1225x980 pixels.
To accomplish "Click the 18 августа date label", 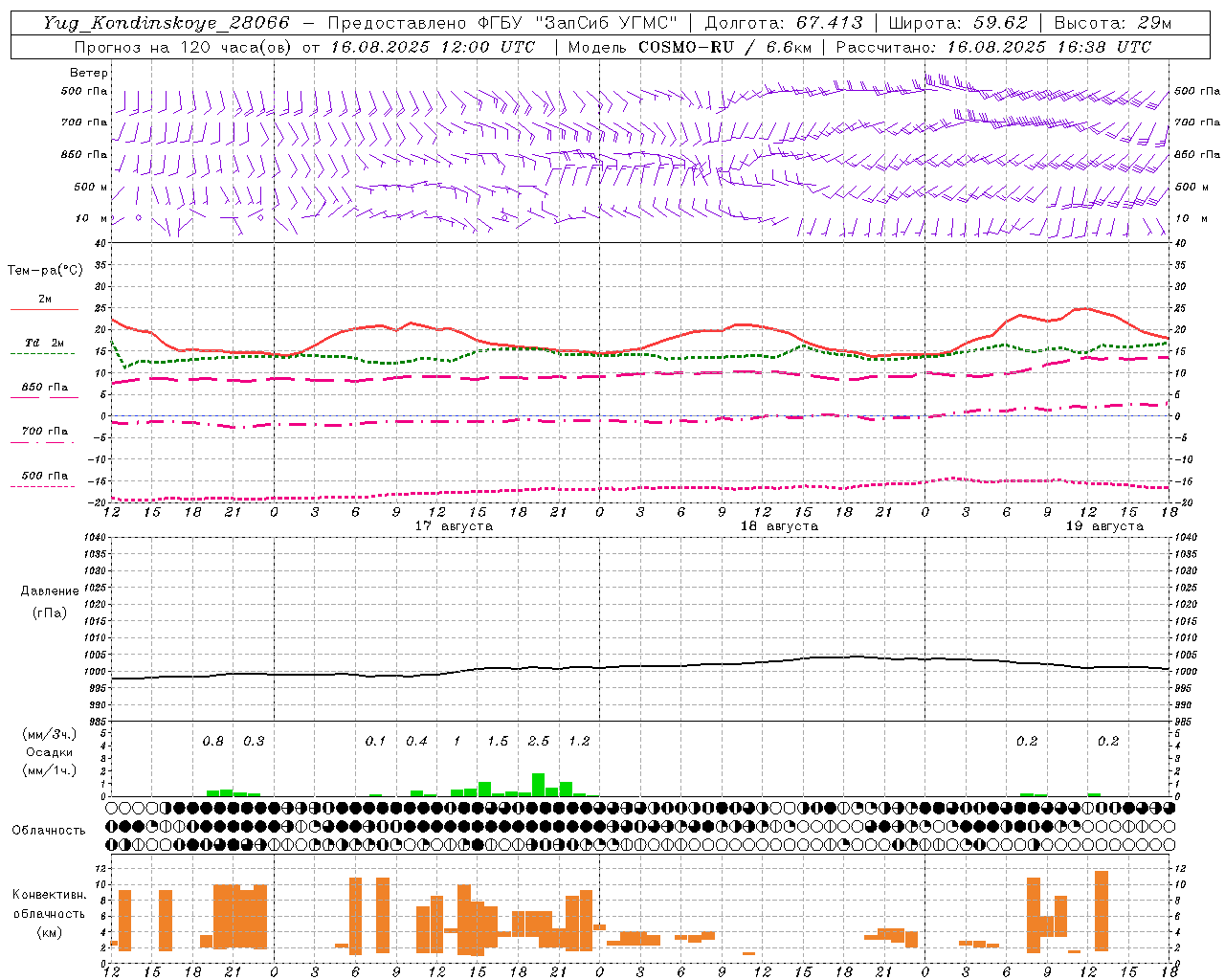I will [779, 526].
